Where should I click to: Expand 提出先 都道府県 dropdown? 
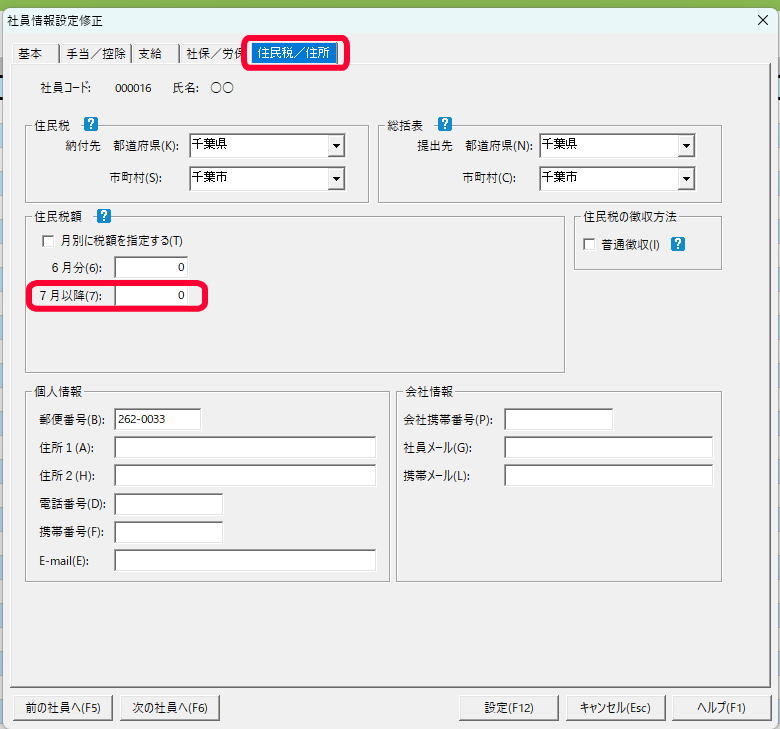685,146
